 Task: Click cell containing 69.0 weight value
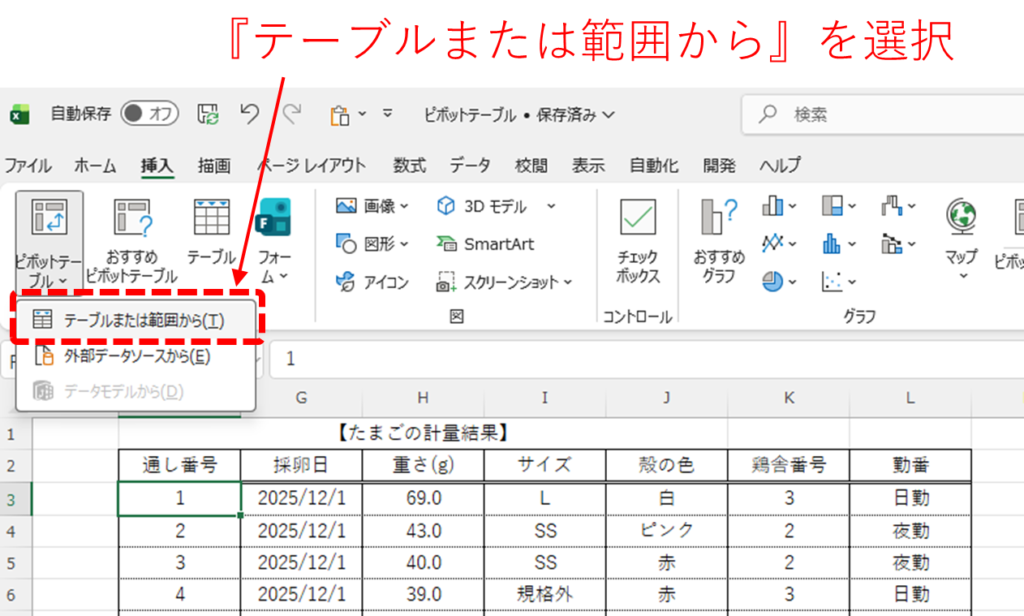click(x=423, y=497)
